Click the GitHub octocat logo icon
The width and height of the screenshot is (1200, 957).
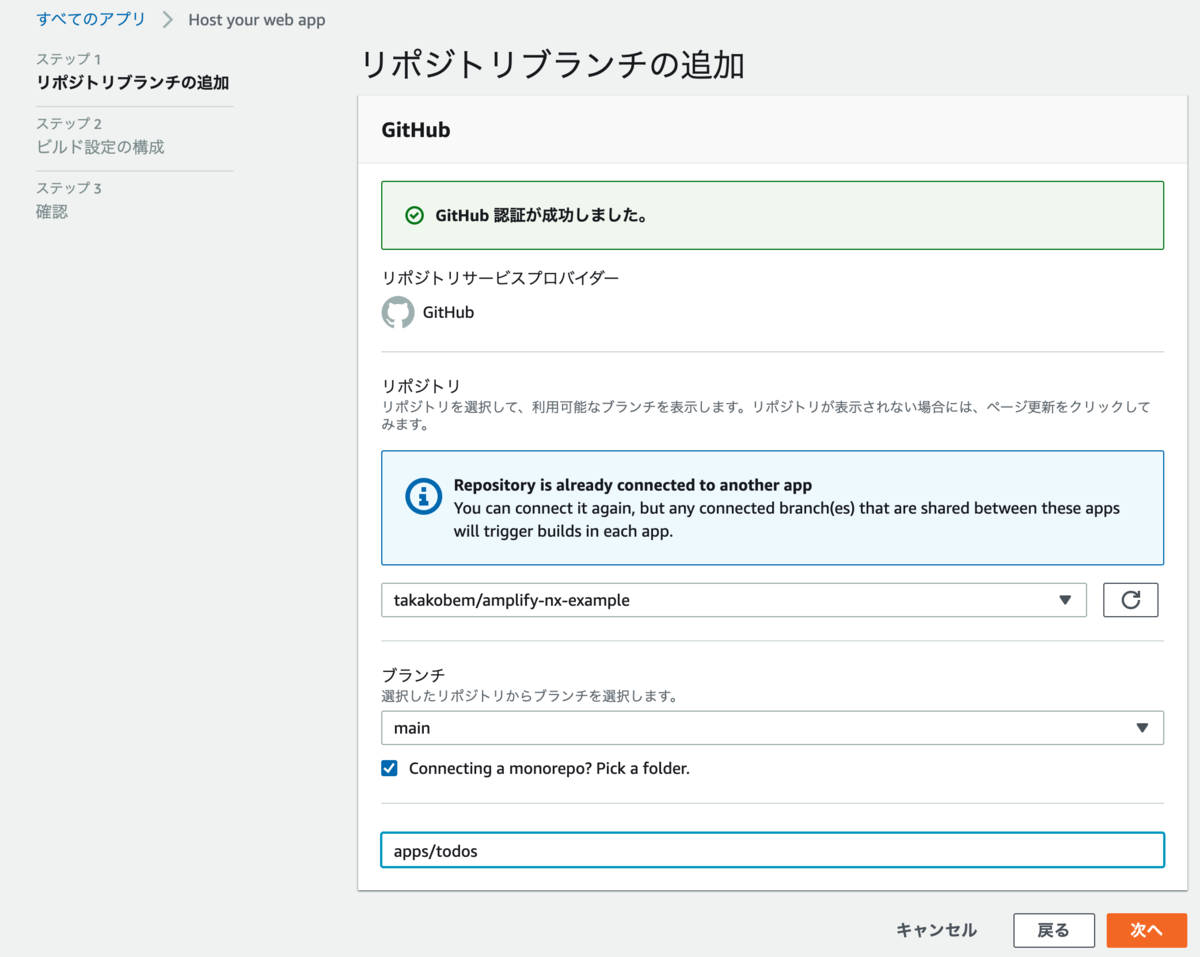click(x=398, y=312)
